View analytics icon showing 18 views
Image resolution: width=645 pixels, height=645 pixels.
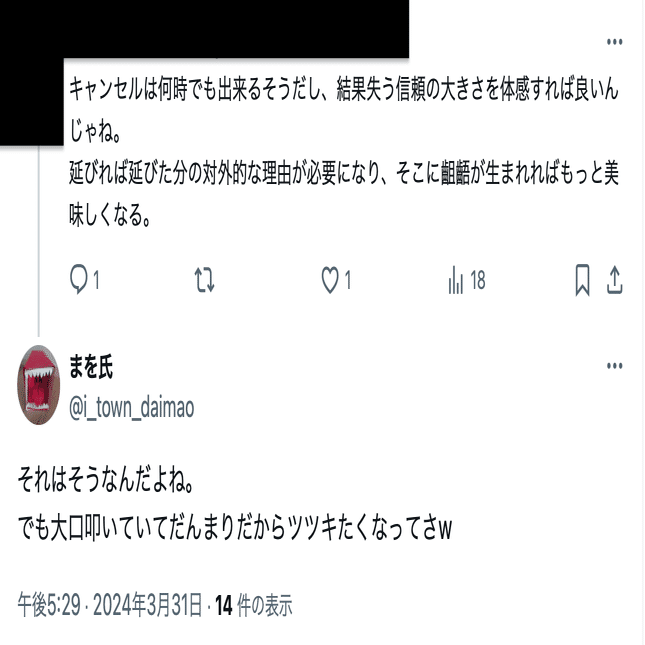click(456, 280)
